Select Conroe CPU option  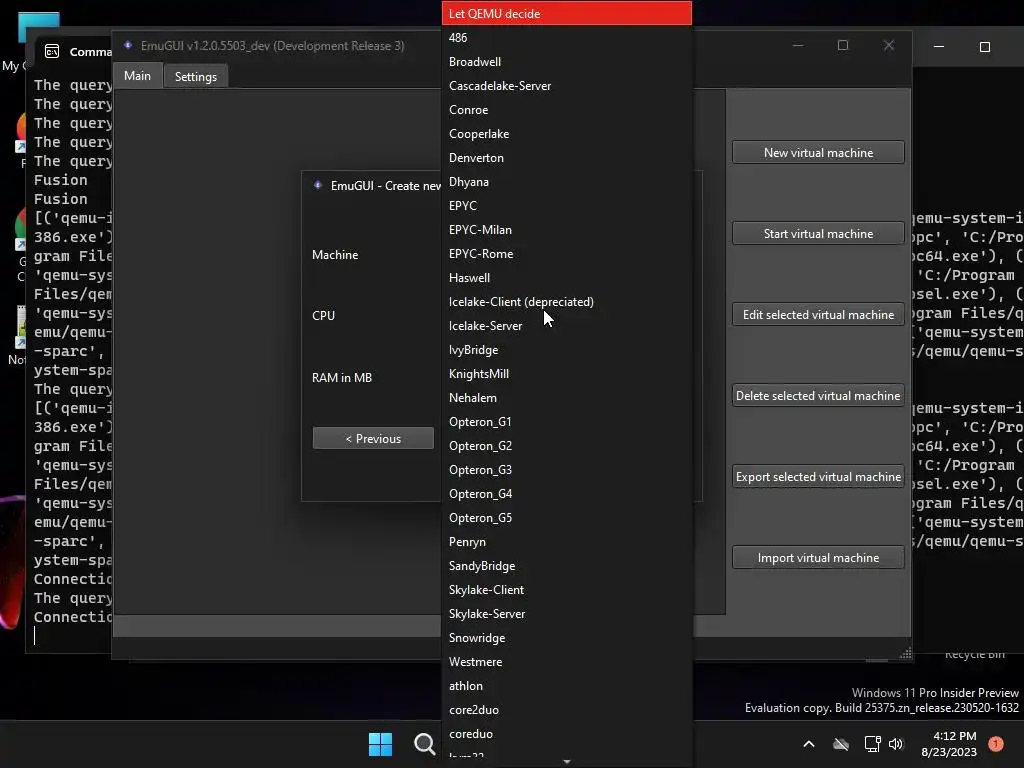[x=566, y=110]
